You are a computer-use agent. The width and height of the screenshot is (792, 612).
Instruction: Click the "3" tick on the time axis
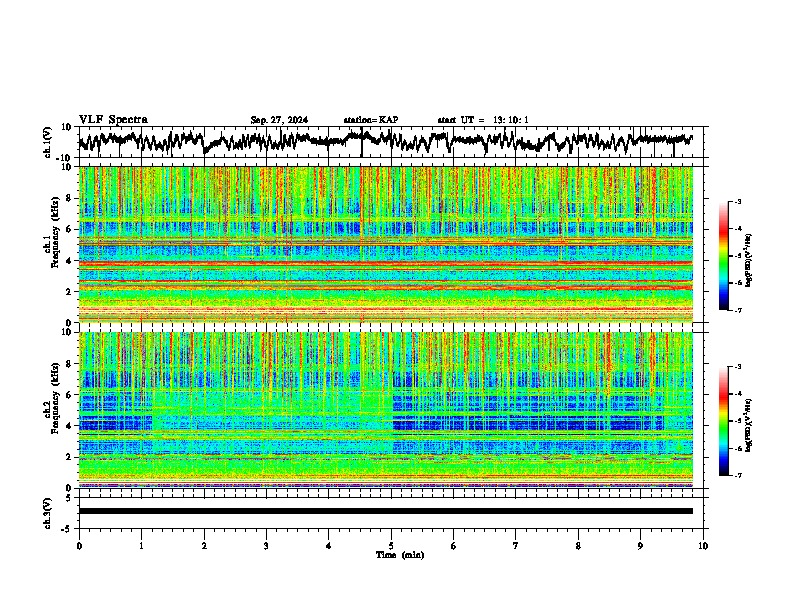click(266, 546)
